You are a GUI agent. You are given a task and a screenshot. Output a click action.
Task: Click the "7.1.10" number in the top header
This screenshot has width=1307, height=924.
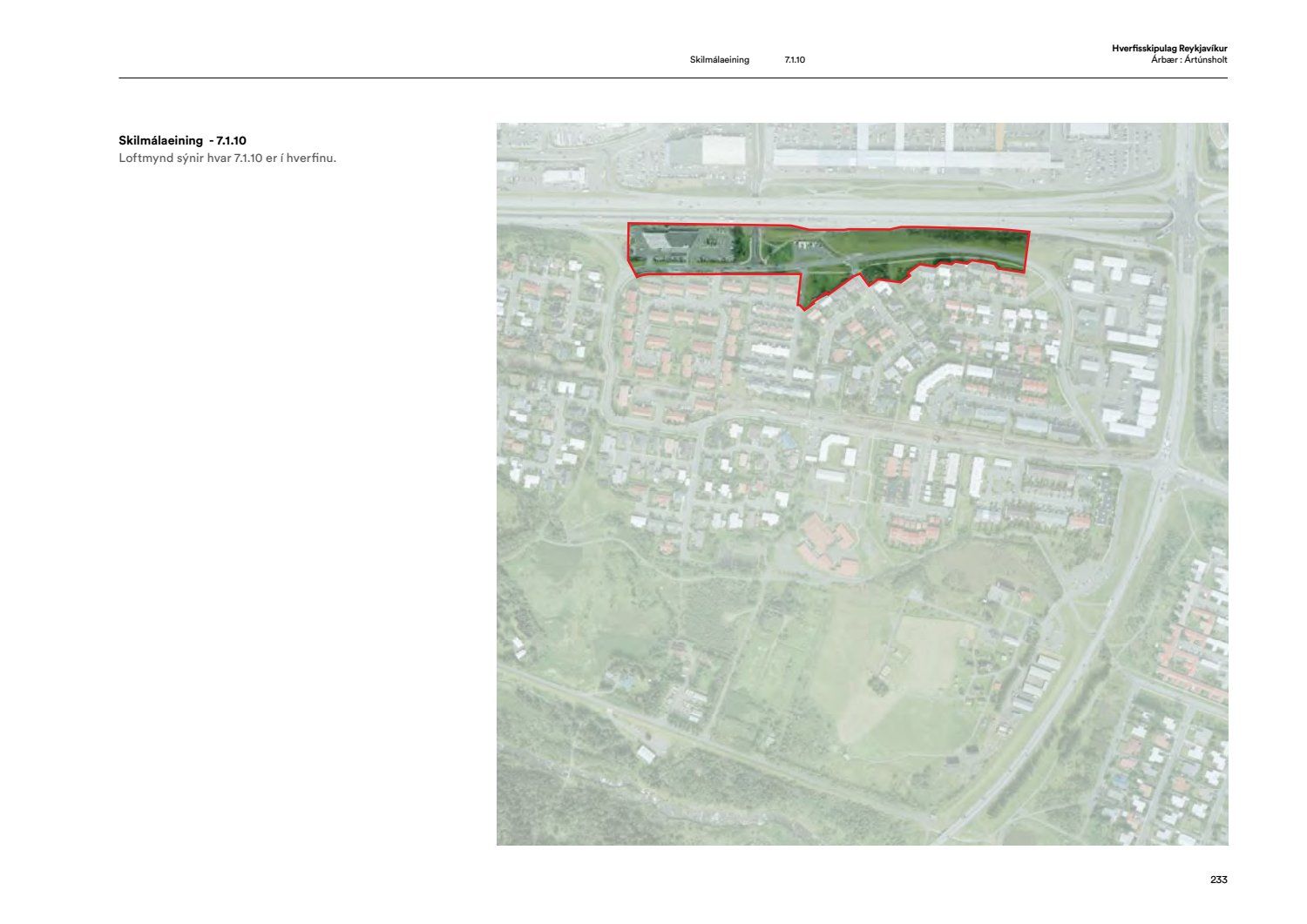[794, 60]
